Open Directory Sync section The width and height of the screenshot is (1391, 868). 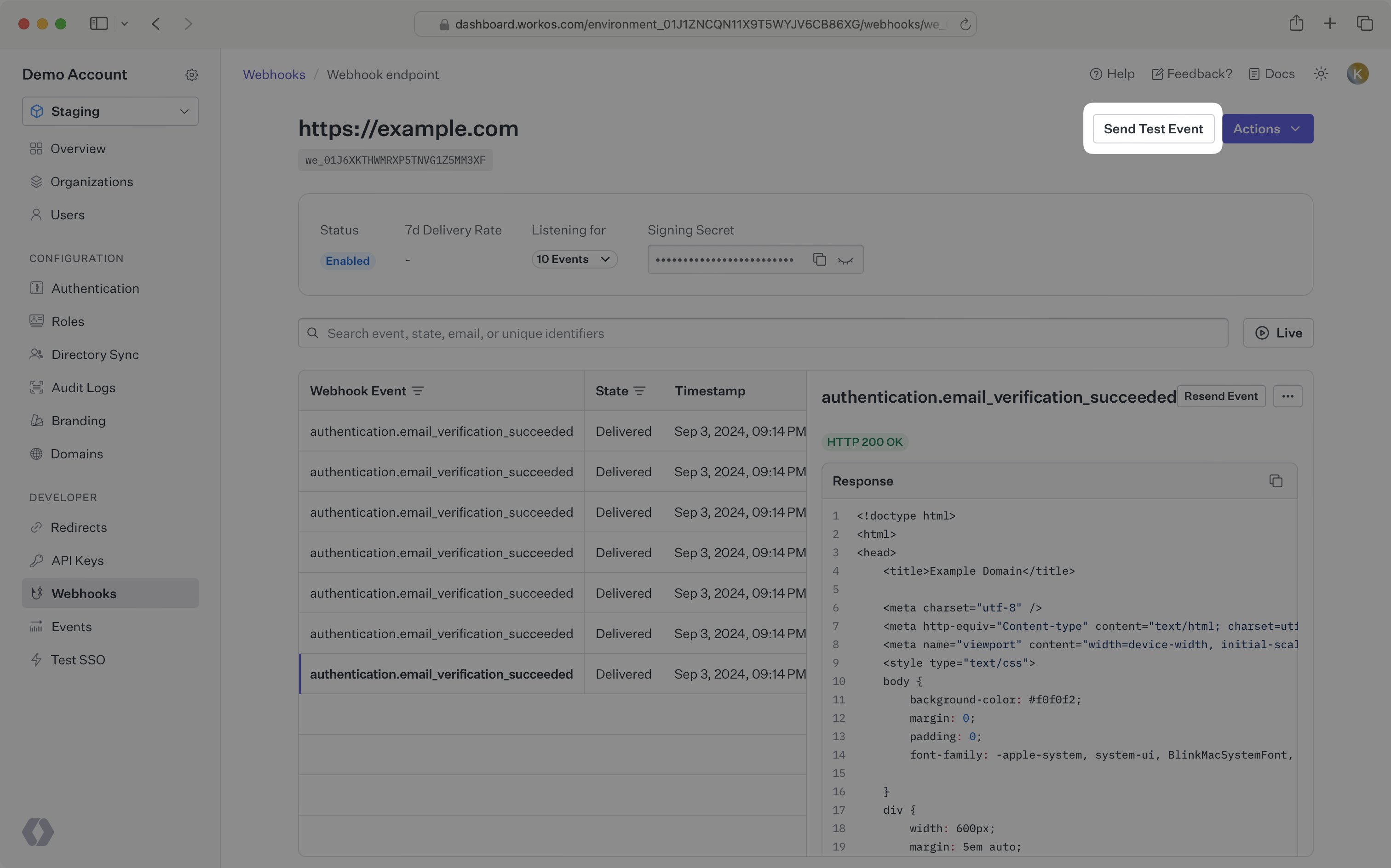point(95,355)
